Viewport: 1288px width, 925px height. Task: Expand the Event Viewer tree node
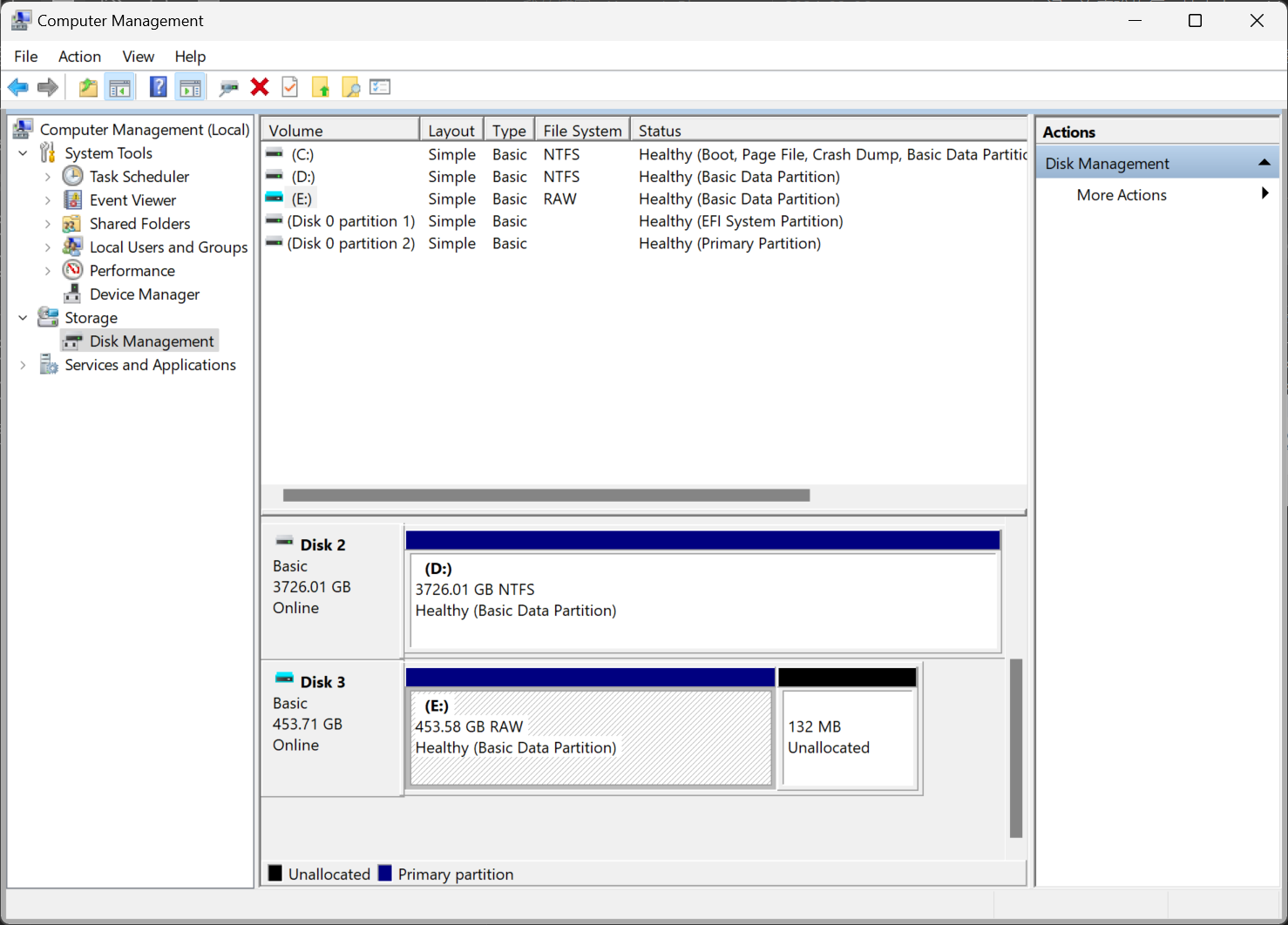tap(48, 200)
